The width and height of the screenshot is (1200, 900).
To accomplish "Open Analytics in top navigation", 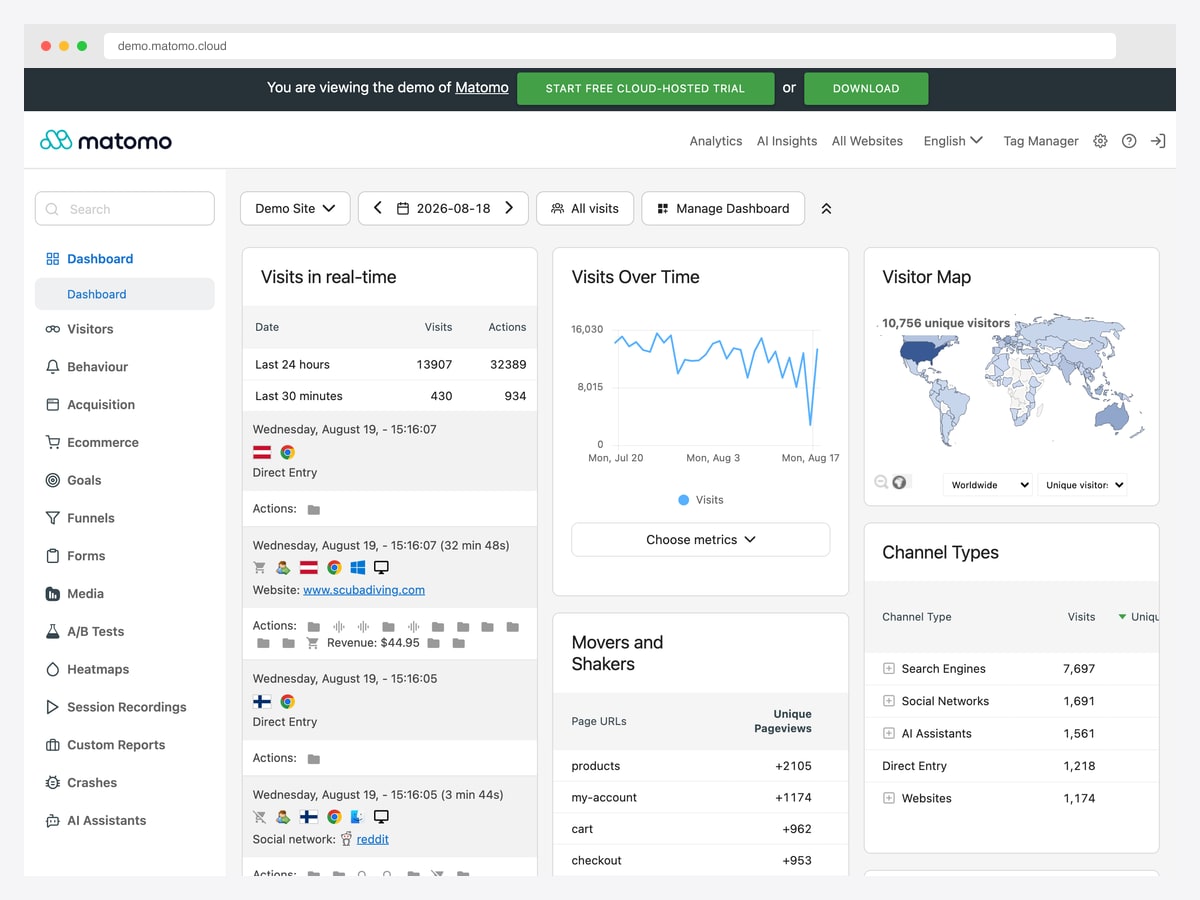I will coord(716,141).
